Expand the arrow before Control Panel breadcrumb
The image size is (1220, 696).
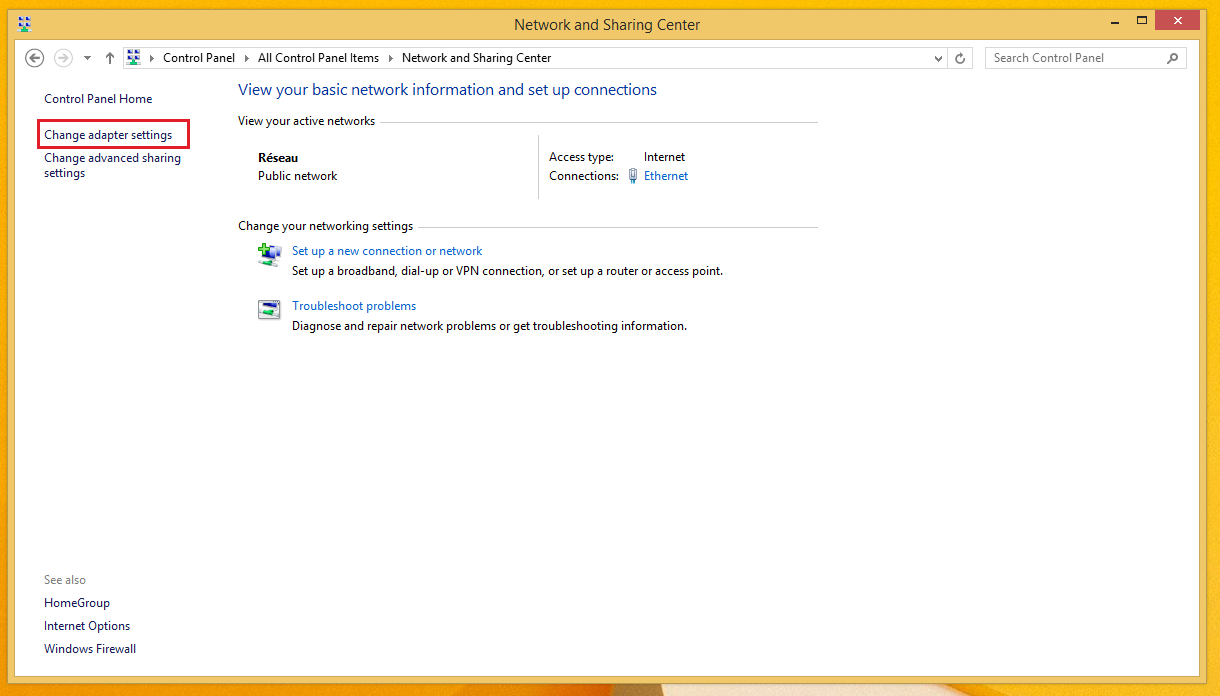(x=152, y=58)
